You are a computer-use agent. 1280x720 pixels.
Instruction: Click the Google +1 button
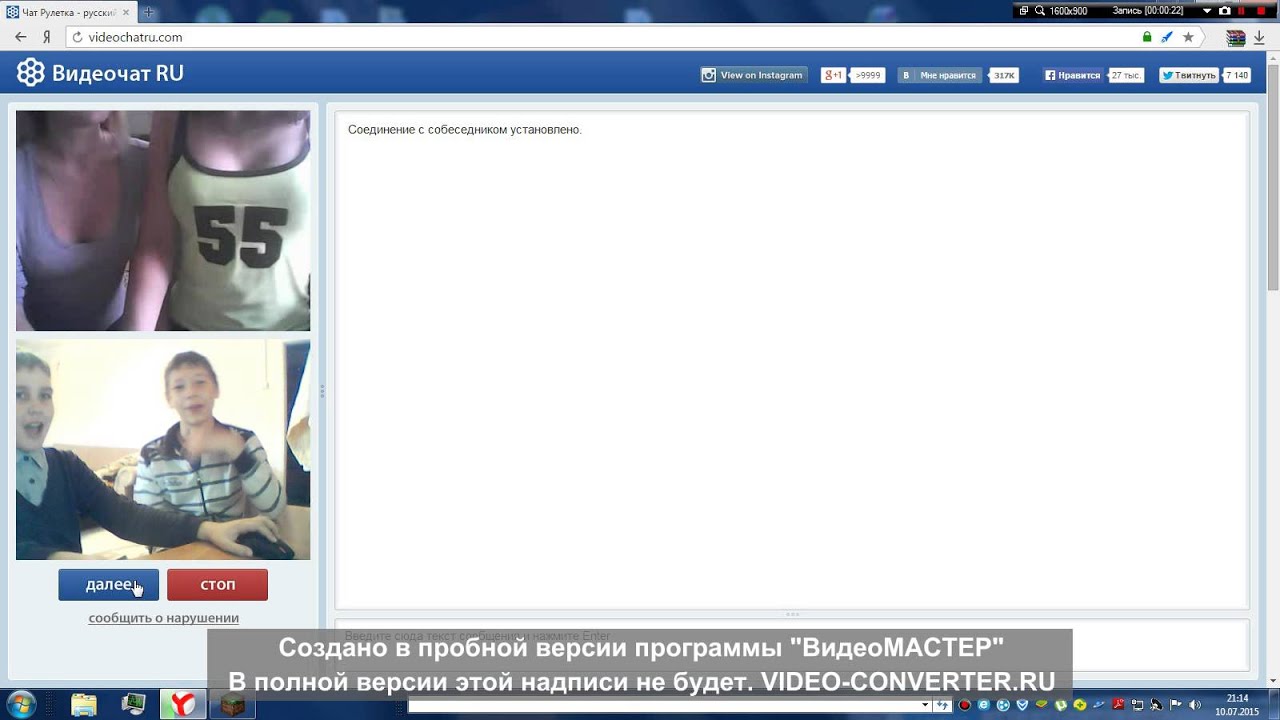833,75
